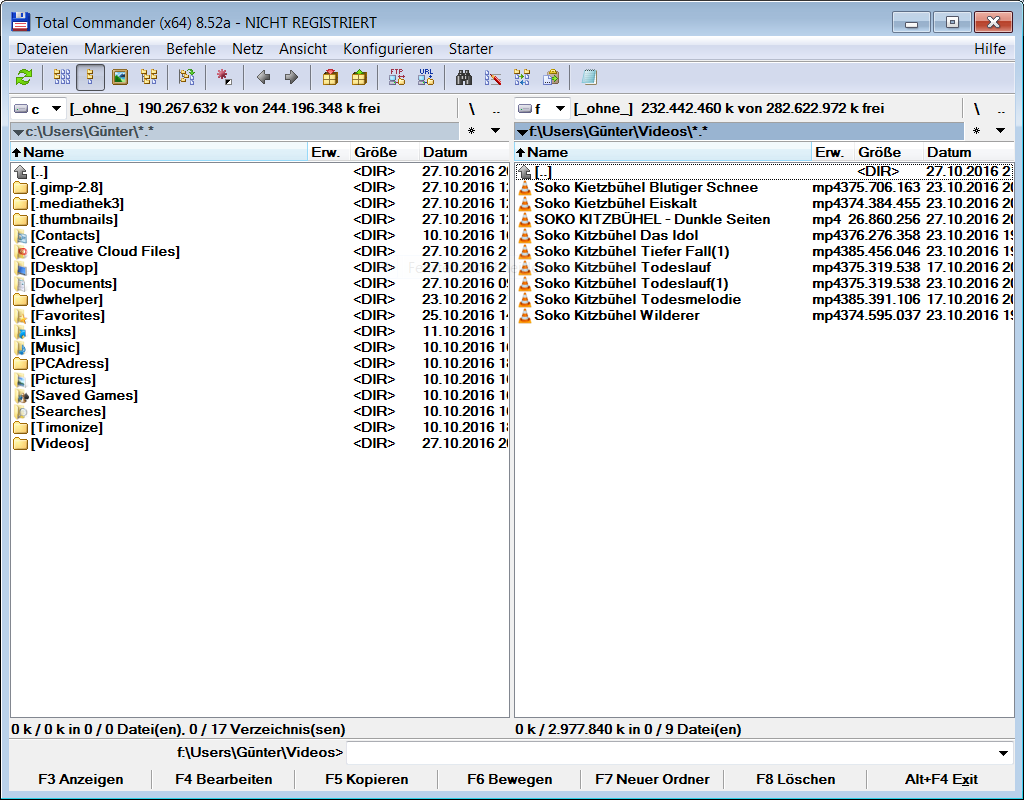Sort left panel by Name column header
Screen dimensions: 1024x800
(x=159, y=152)
